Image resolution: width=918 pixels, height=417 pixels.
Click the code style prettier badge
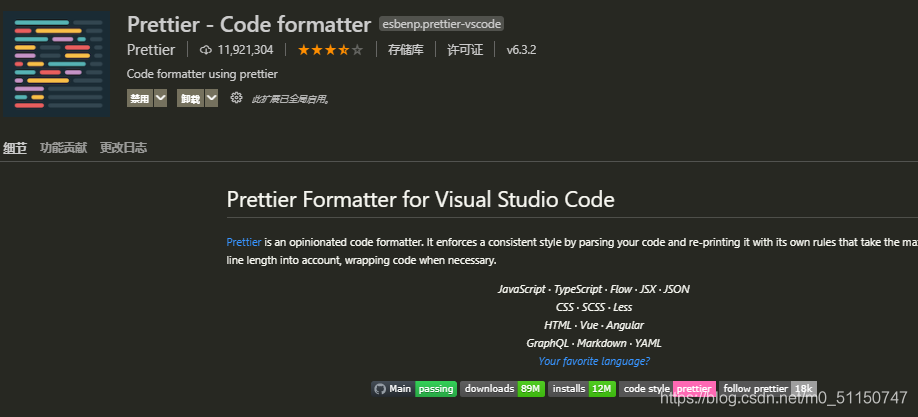pyautogui.click(x=667, y=389)
